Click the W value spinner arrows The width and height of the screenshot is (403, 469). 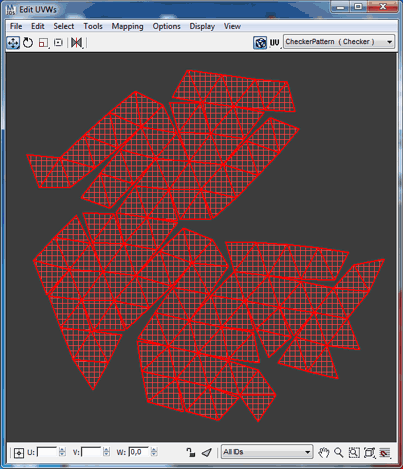(154, 452)
